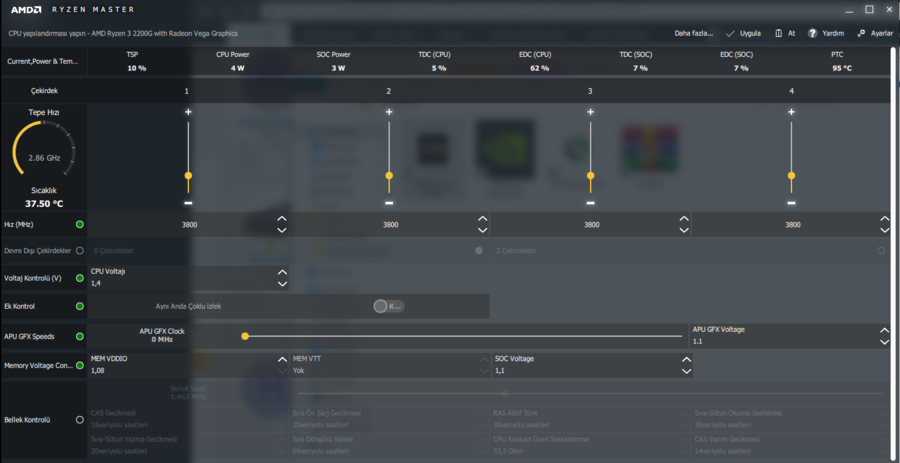Viewport: 900px width, 463px height.
Task: Toggle Voltaj Kontrolü (V) green indicator
Action: tap(80, 278)
